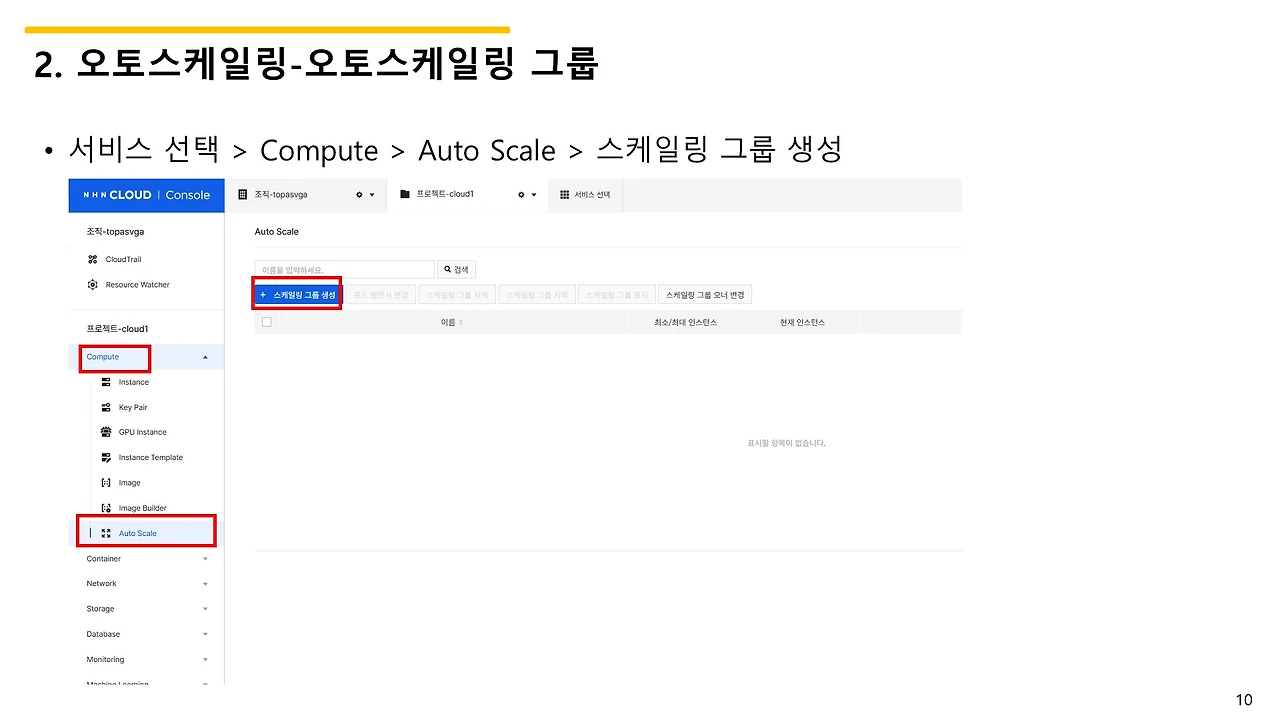Open dropdown caret next to 조직-topasvga tab

[372, 195]
